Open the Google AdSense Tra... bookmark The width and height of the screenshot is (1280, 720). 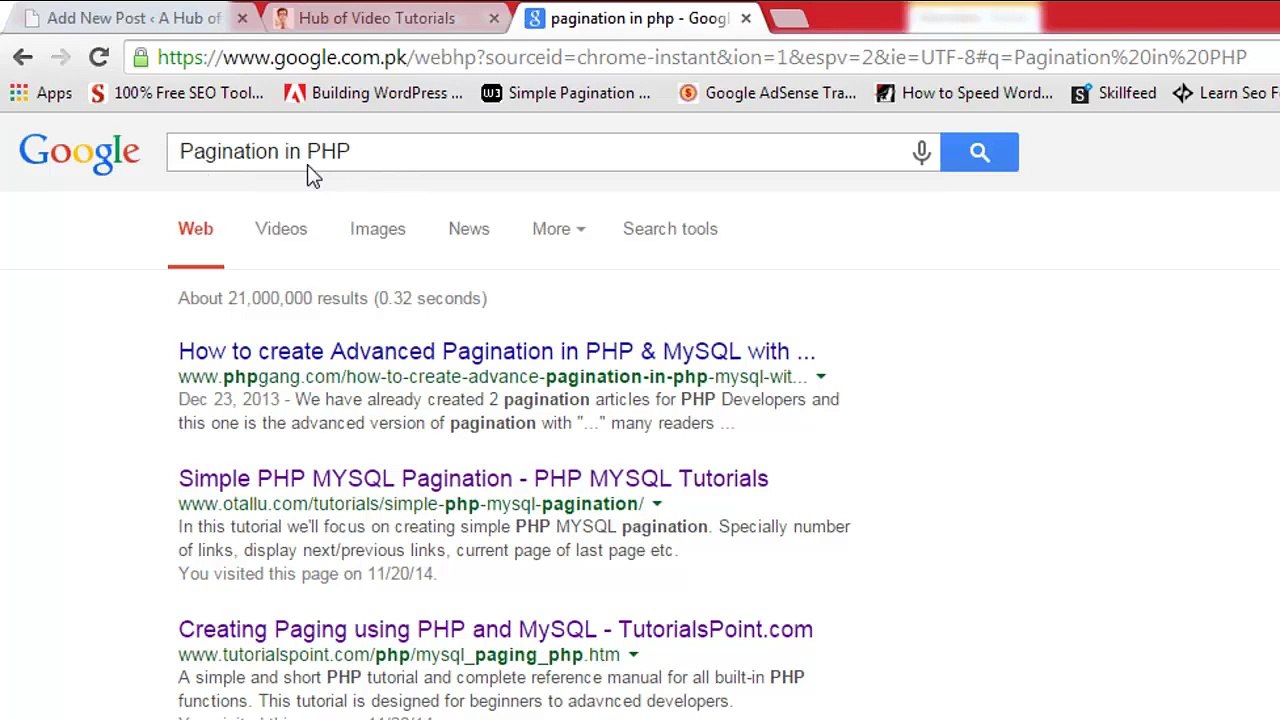(x=767, y=93)
